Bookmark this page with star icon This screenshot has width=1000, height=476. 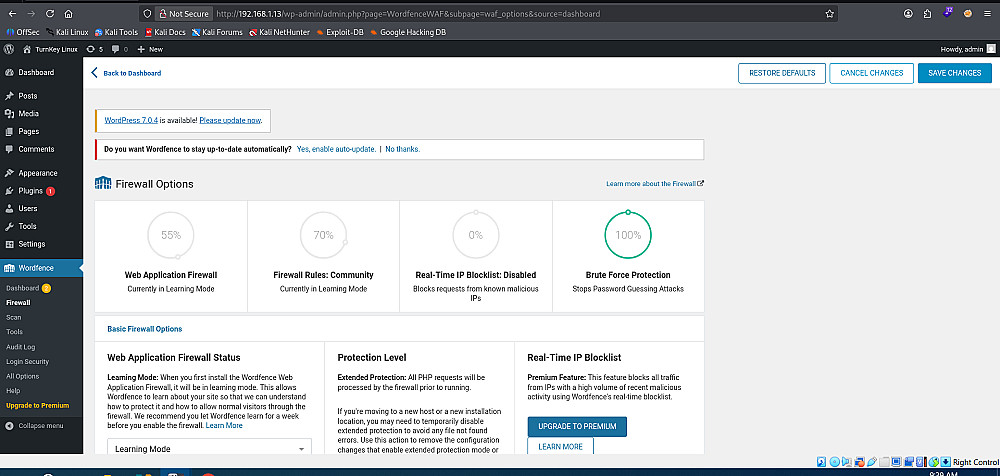[x=829, y=13]
